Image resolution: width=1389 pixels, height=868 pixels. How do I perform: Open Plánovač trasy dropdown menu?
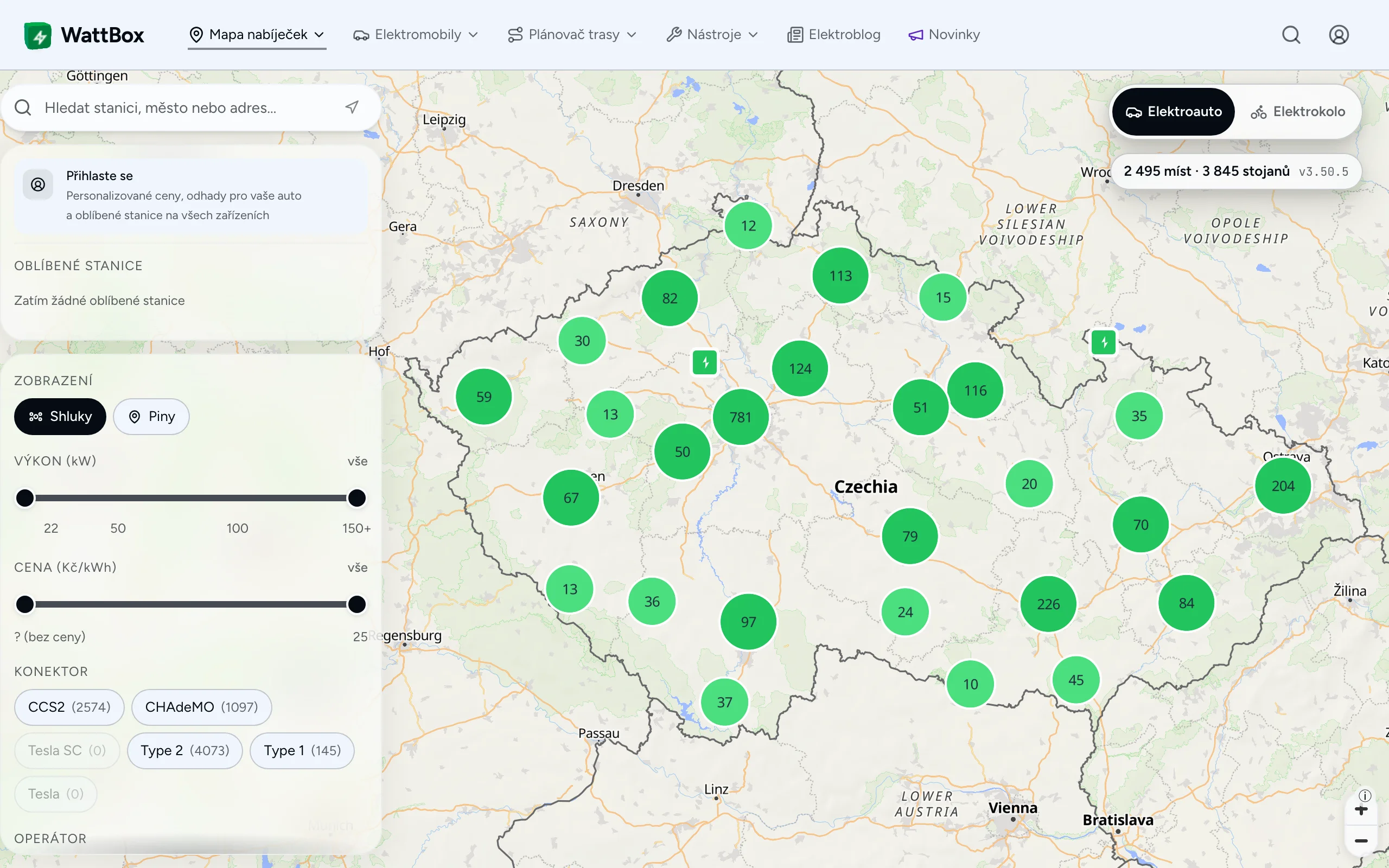(572, 34)
